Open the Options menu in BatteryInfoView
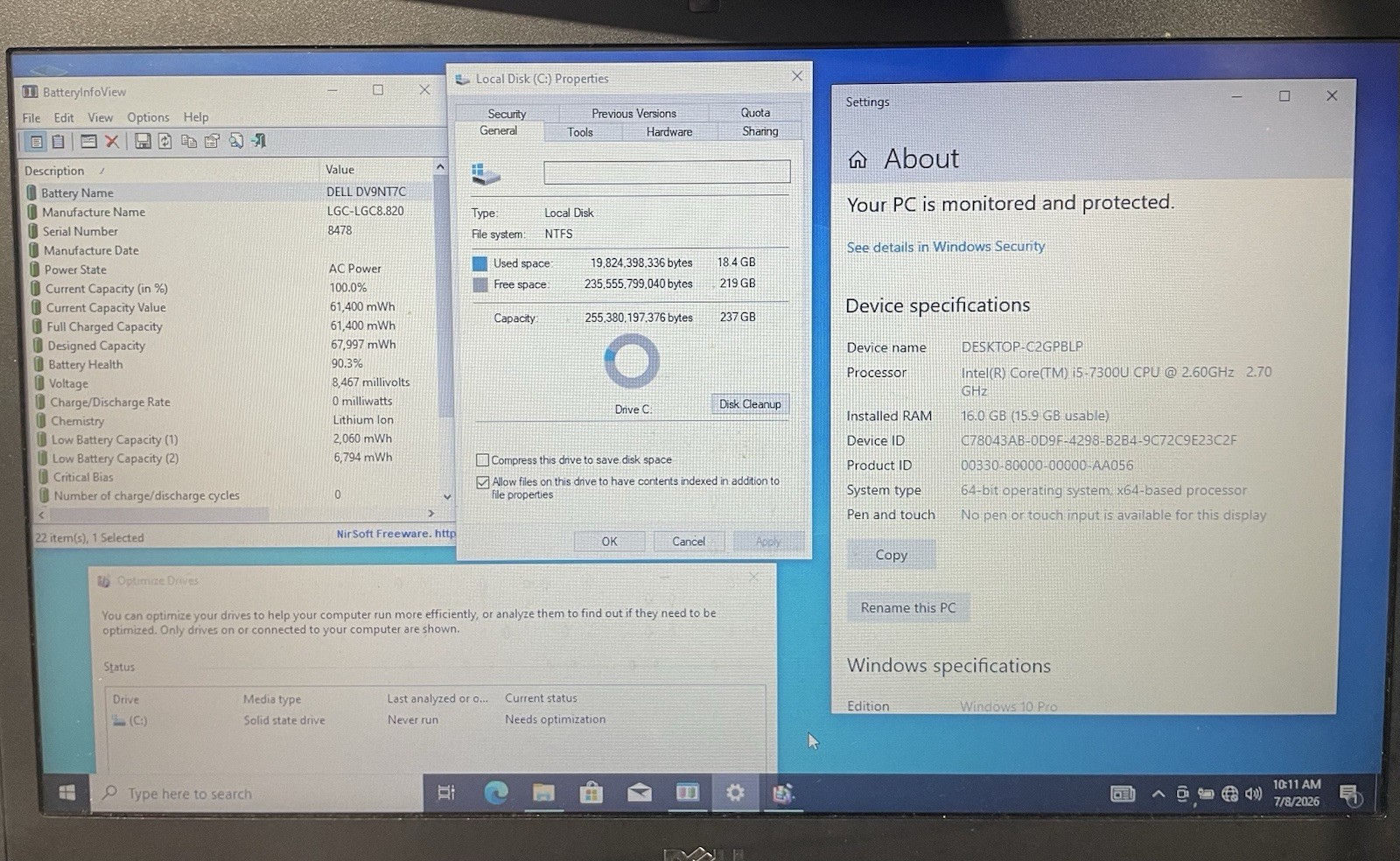This screenshot has height=861, width=1400. click(148, 117)
